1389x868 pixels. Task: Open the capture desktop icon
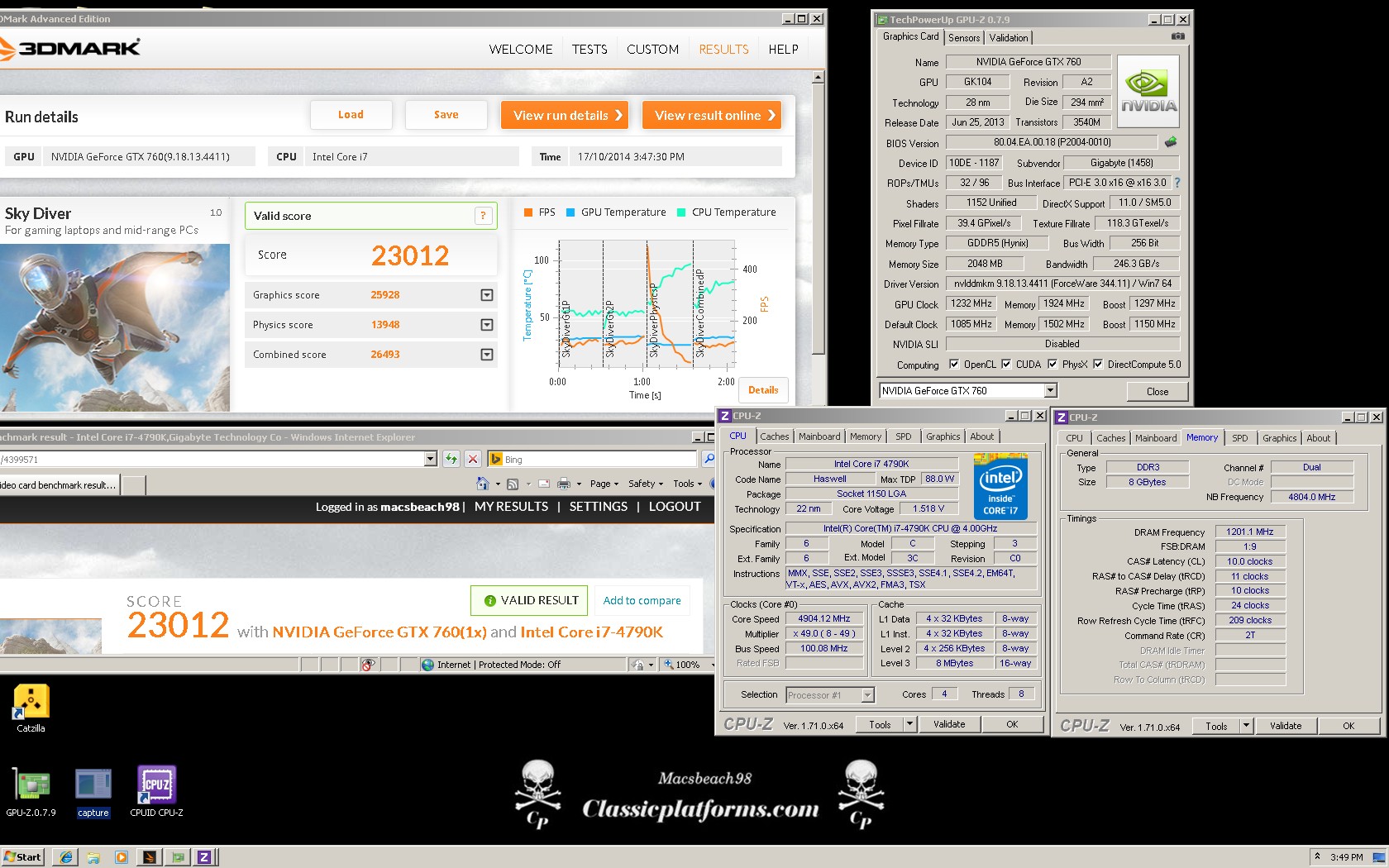click(x=93, y=792)
